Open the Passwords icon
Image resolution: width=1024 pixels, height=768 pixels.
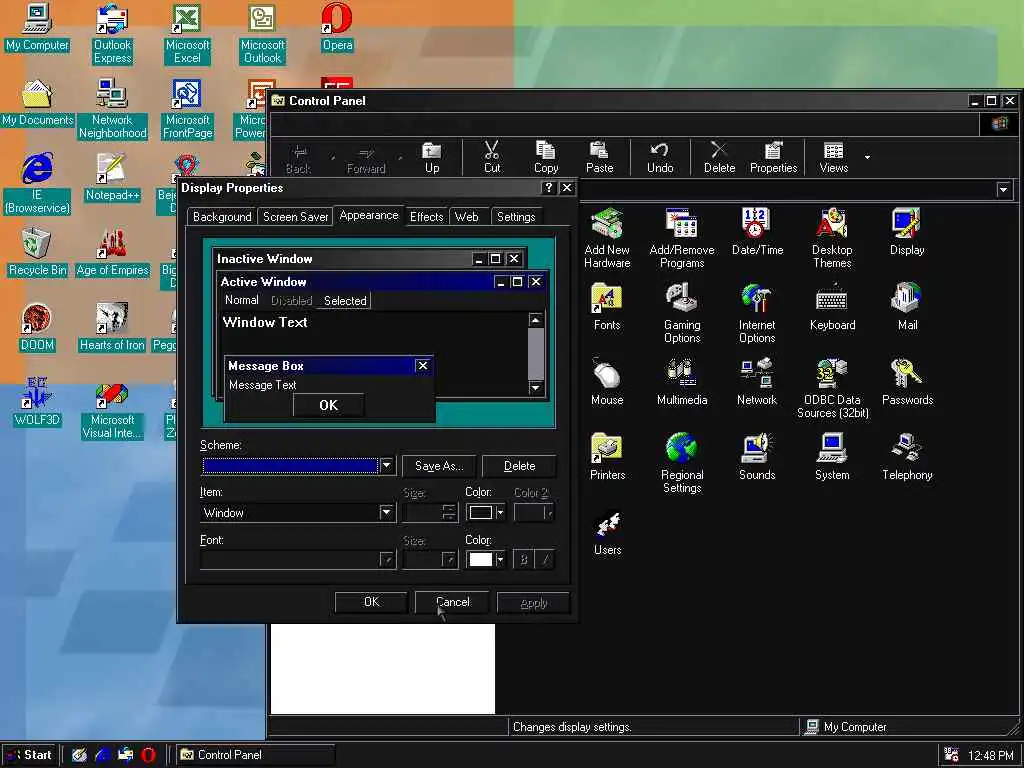907,381
